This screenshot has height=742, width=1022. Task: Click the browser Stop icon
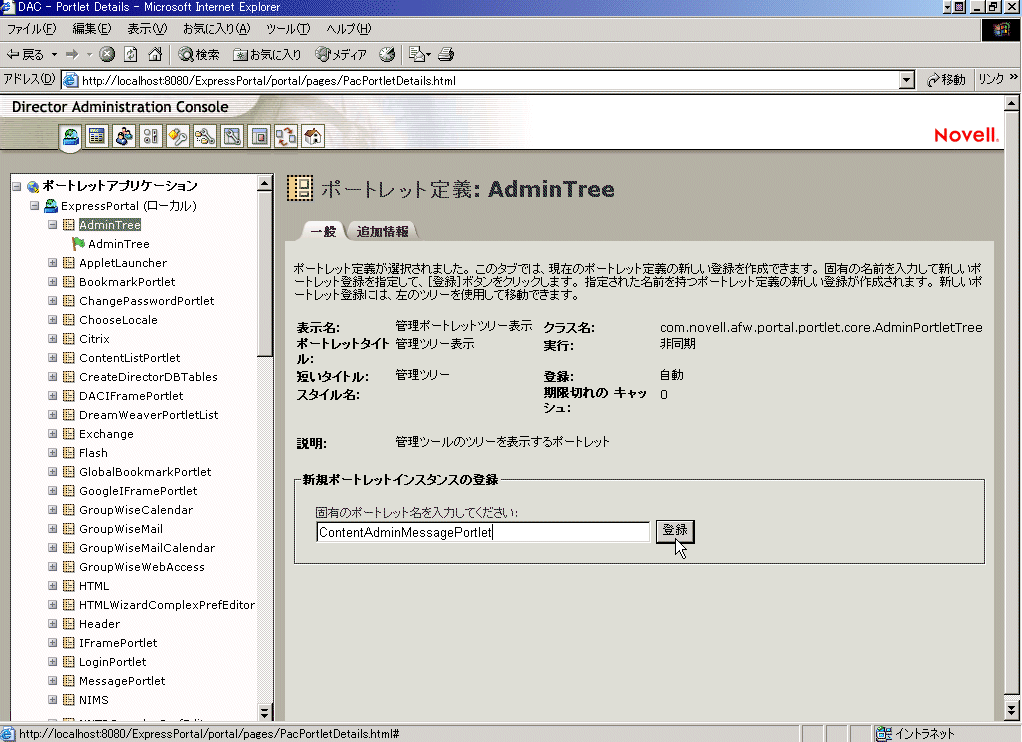tap(107, 54)
